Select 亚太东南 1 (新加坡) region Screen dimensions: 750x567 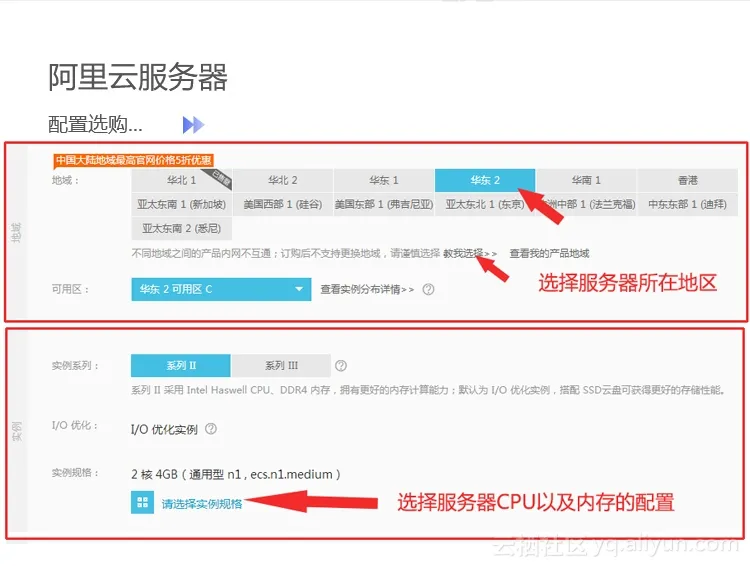click(x=182, y=204)
